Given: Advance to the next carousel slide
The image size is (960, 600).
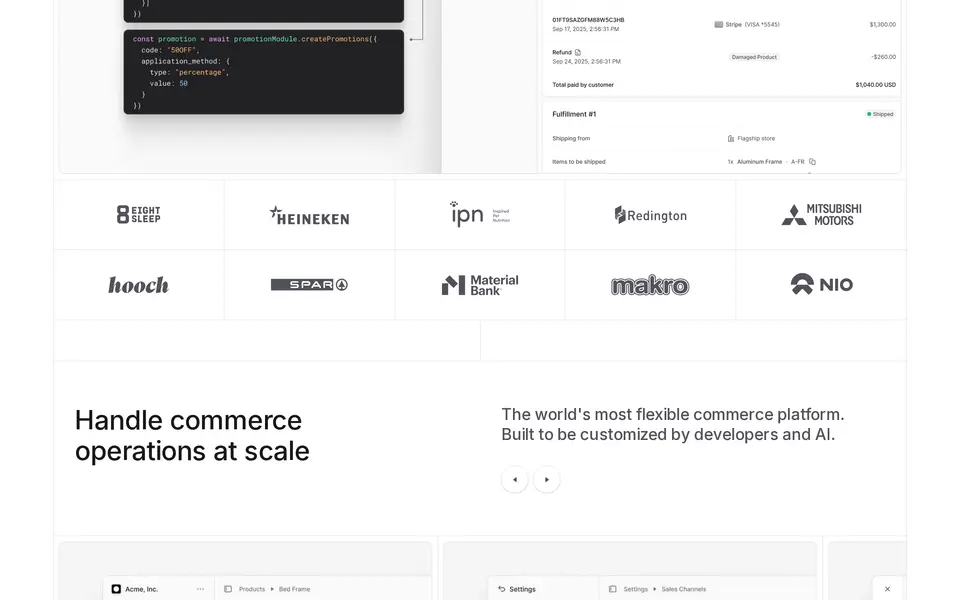Looking at the screenshot, I should pyautogui.click(x=547, y=479).
